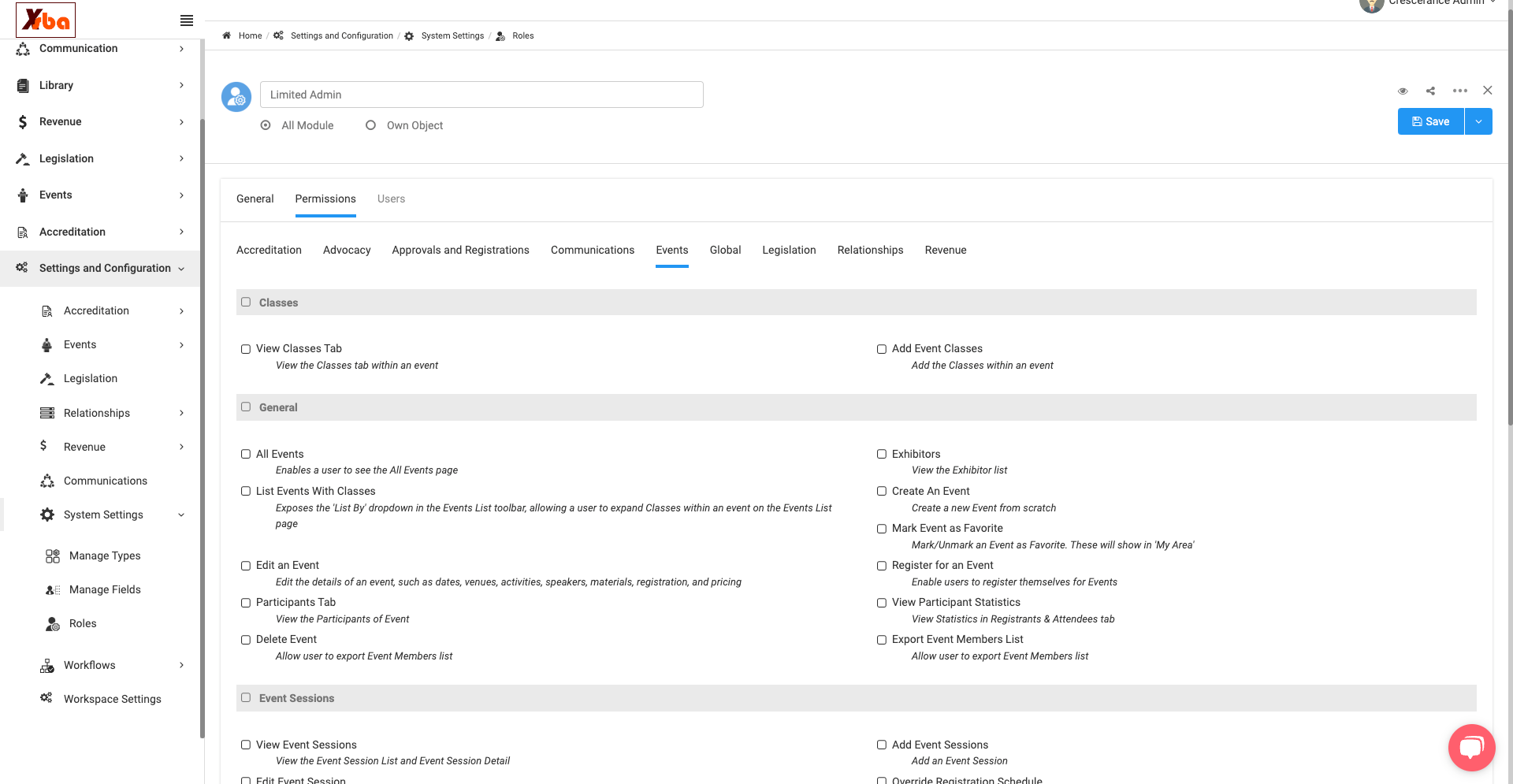This screenshot has width=1513, height=784.
Task: Open Roles in sidebar
Action: 83,623
